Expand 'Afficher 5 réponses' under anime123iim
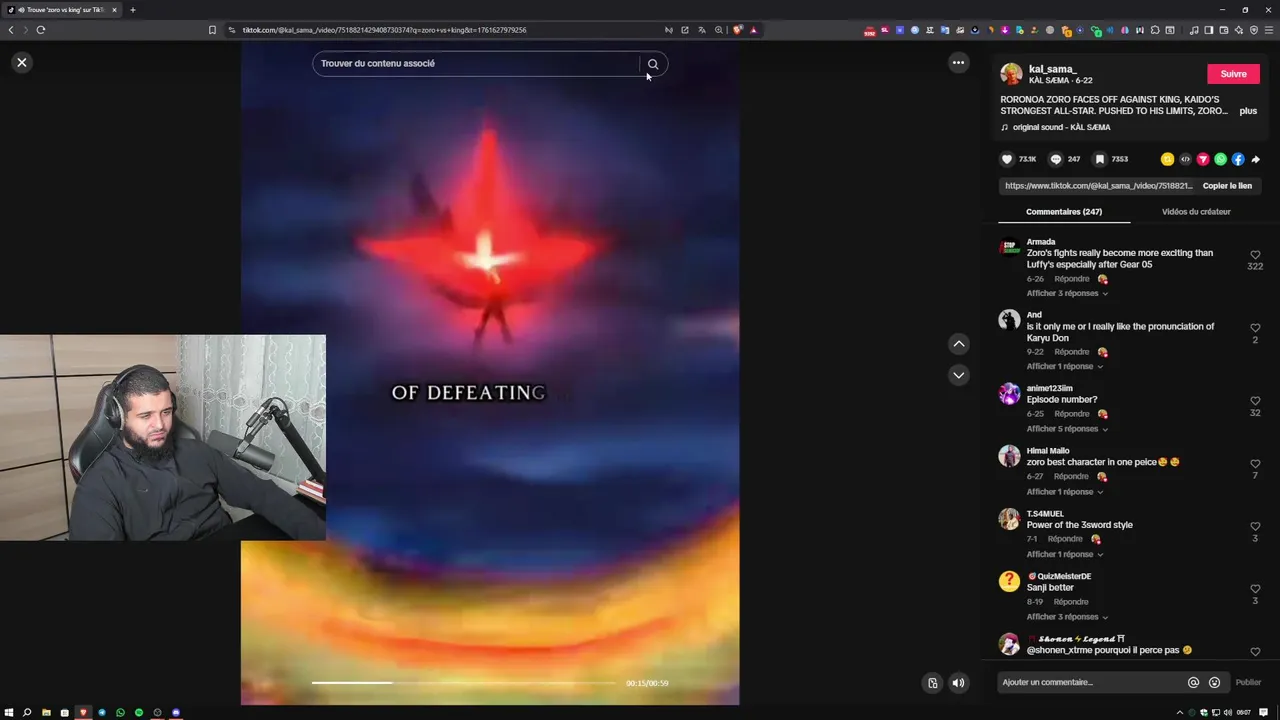The width and height of the screenshot is (1280, 720). click(x=1067, y=429)
